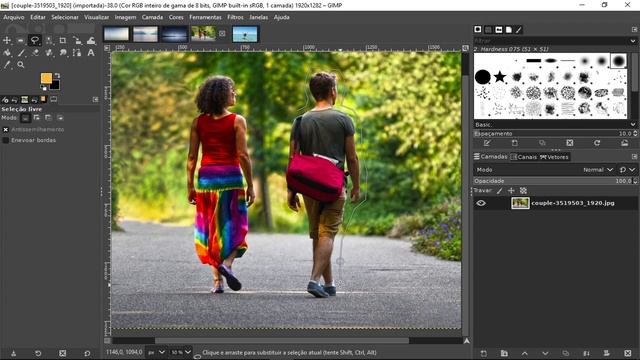Open Selecionar menu
This screenshot has height=360, width=640.
pos(64,17)
